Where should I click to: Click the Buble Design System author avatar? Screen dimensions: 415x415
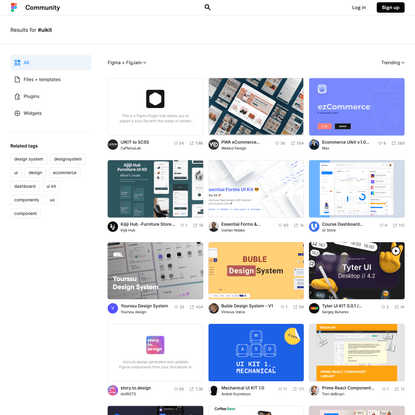[214, 308]
